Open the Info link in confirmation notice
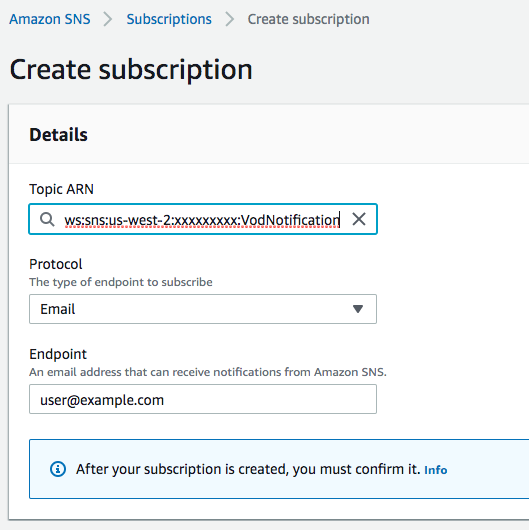The height and width of the screenshot is (530, 529). point(436,470)
